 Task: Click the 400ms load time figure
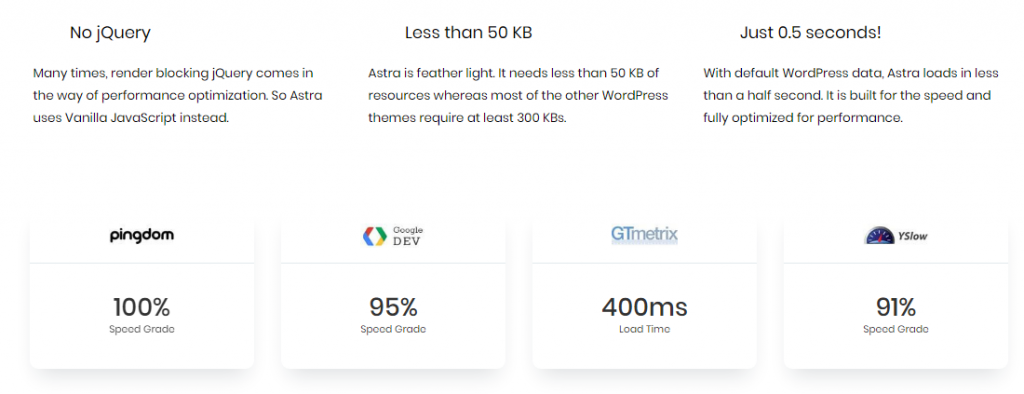click(x=645, y=306)
